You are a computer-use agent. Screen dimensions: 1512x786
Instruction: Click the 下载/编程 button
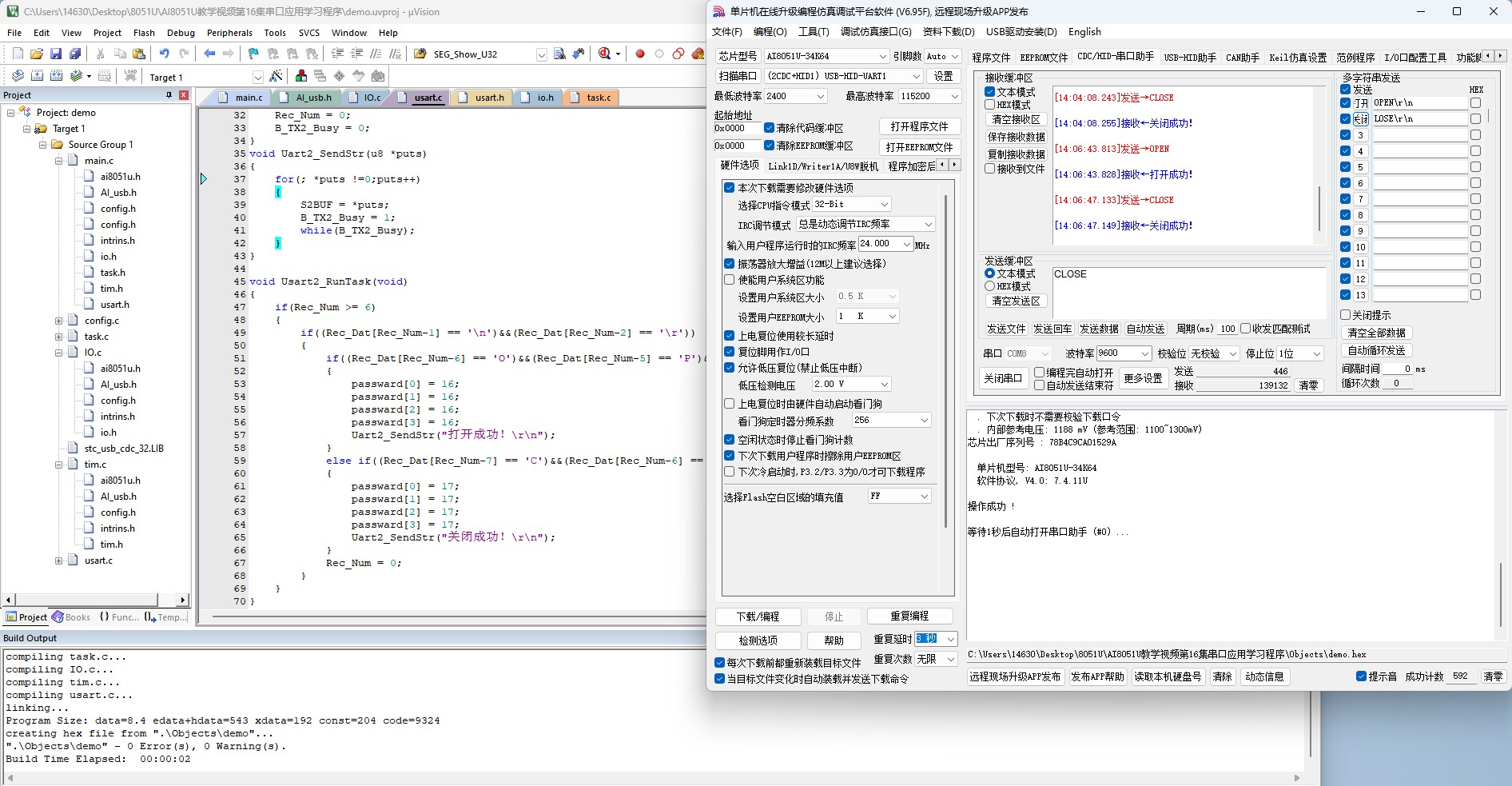[x=758, y=616]
